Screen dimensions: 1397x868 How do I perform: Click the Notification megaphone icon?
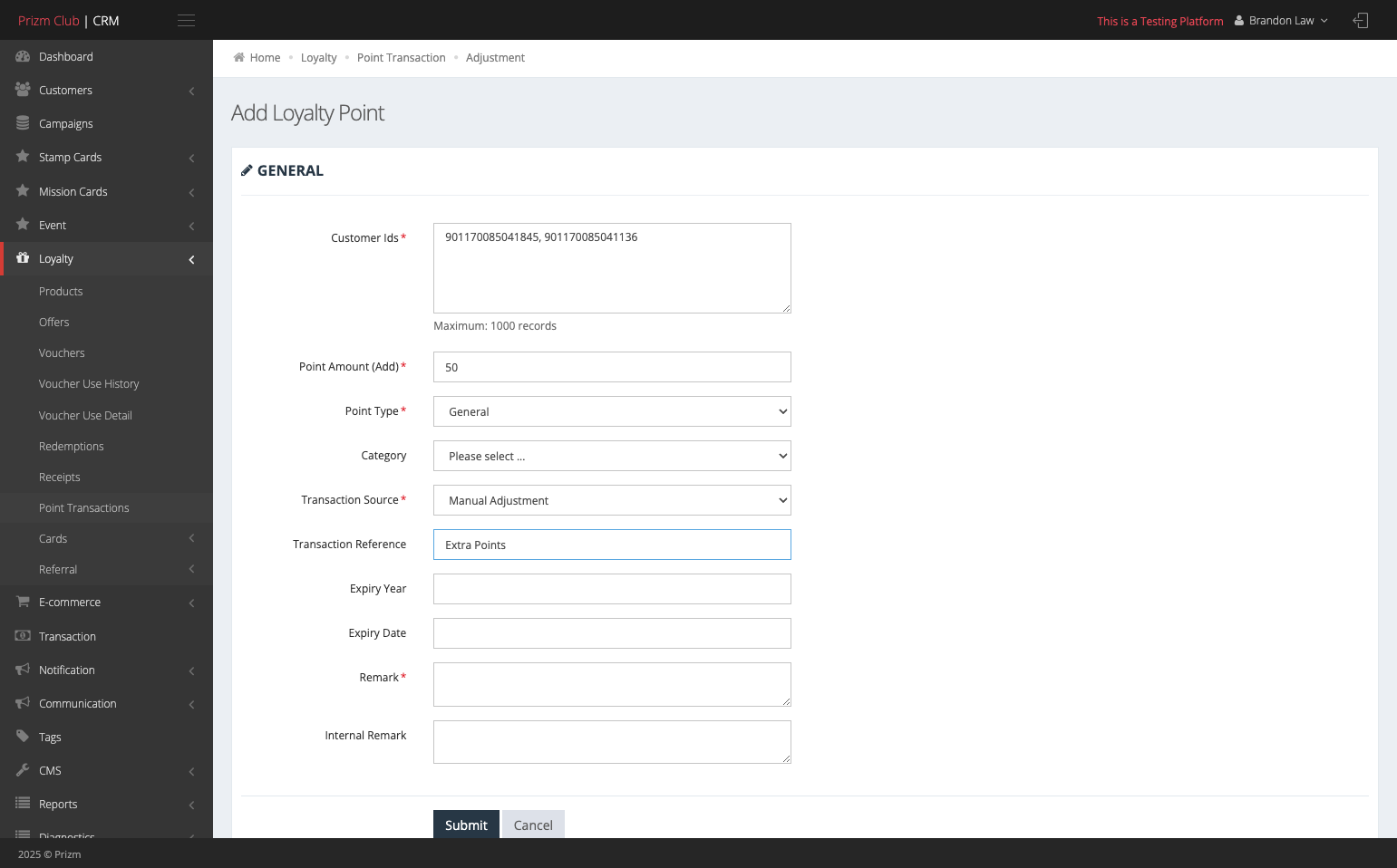click(23, 670)
